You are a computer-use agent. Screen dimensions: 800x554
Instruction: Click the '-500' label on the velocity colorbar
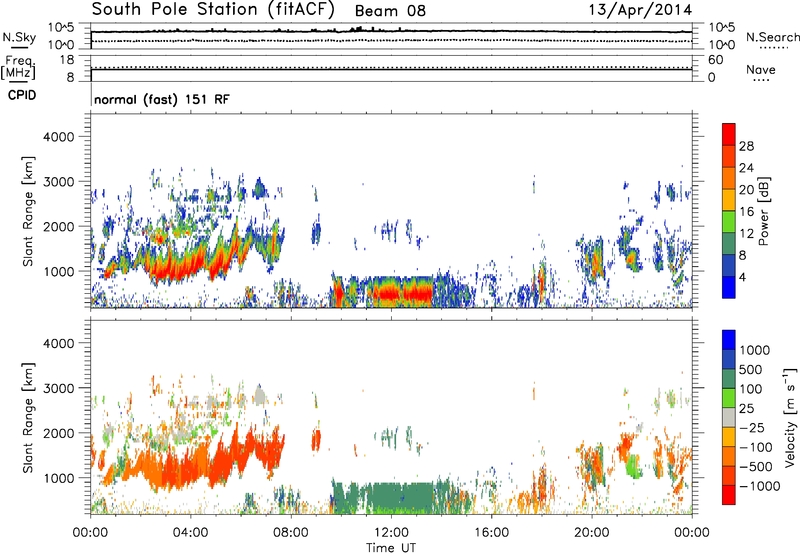(x=755, y=466)
